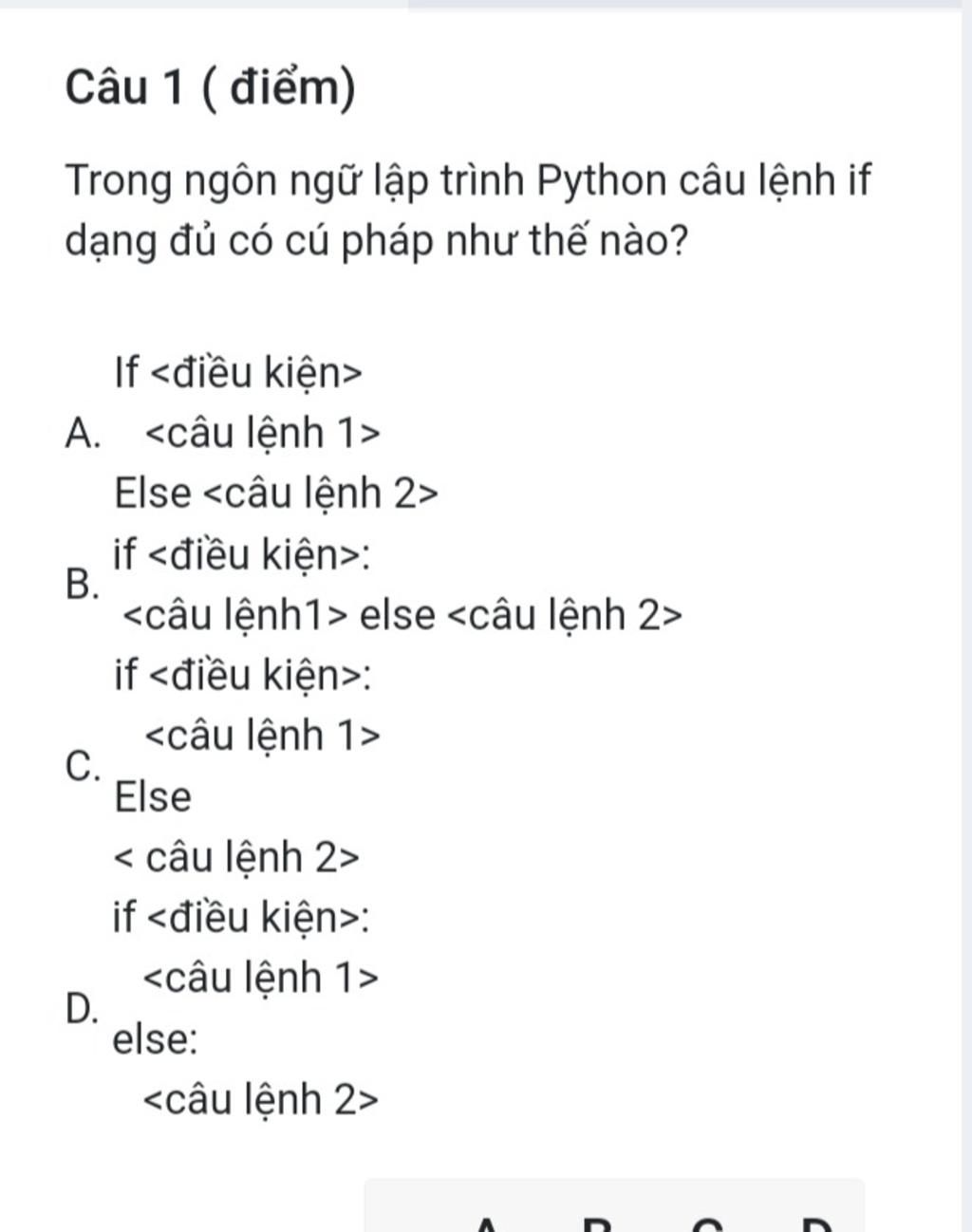The height and width of the screenshot is (1232, 972).
Task: Click 'Else <câu lệnh 2>' in option A
Action: (x=276, y=494)
